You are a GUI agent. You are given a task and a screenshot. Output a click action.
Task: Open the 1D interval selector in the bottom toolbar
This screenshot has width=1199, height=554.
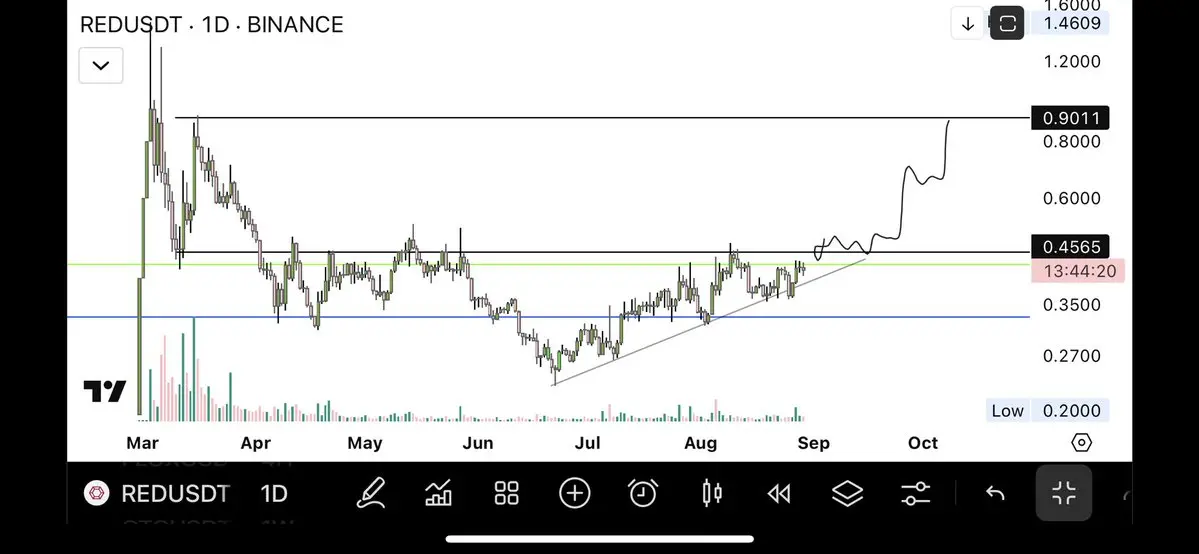pyautogui.click(x=274, y=494)
